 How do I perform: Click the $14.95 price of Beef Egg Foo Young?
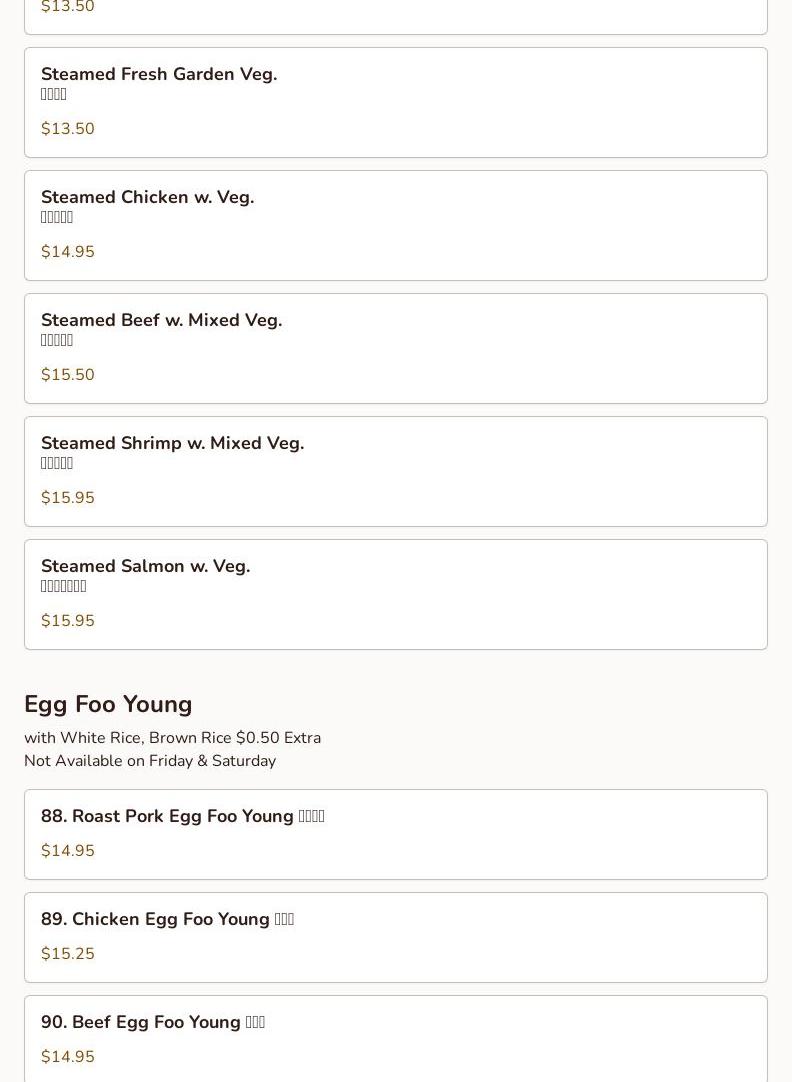68,1057
